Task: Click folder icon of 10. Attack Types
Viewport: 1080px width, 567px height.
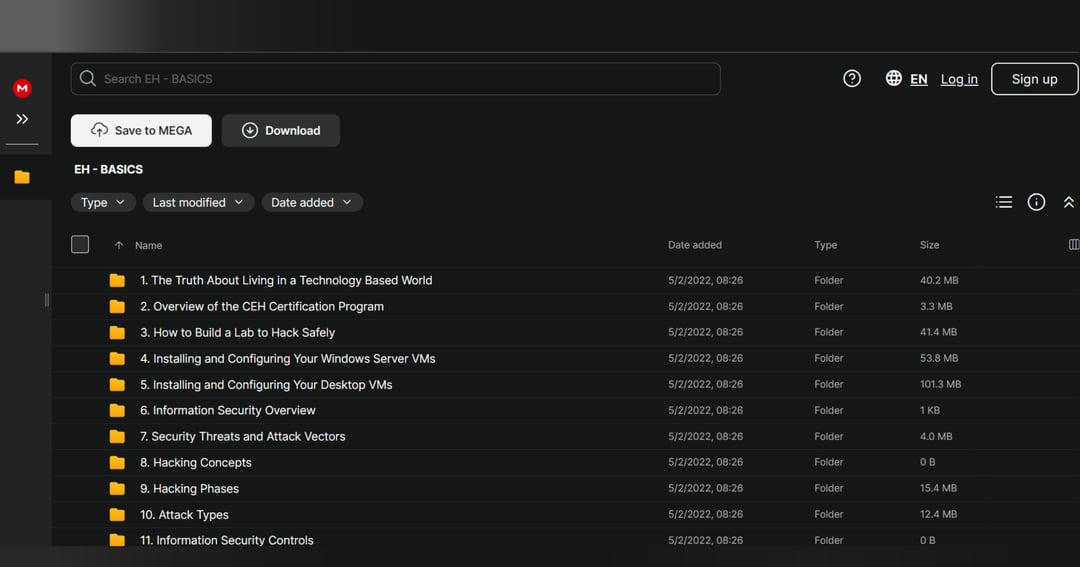Action: [117, 515]
